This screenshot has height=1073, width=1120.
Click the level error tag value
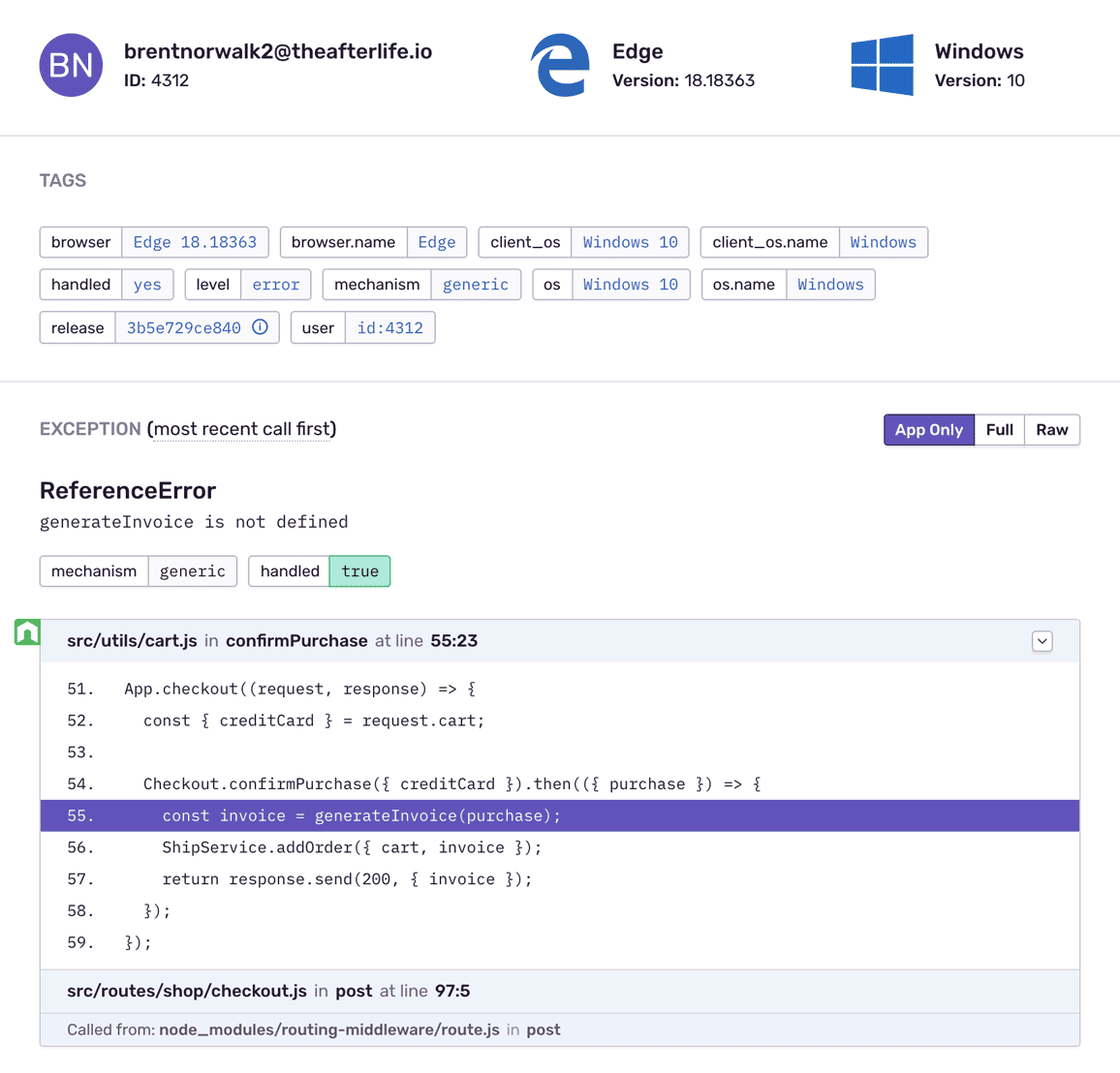pyautogui.click(x=276, y=285)
